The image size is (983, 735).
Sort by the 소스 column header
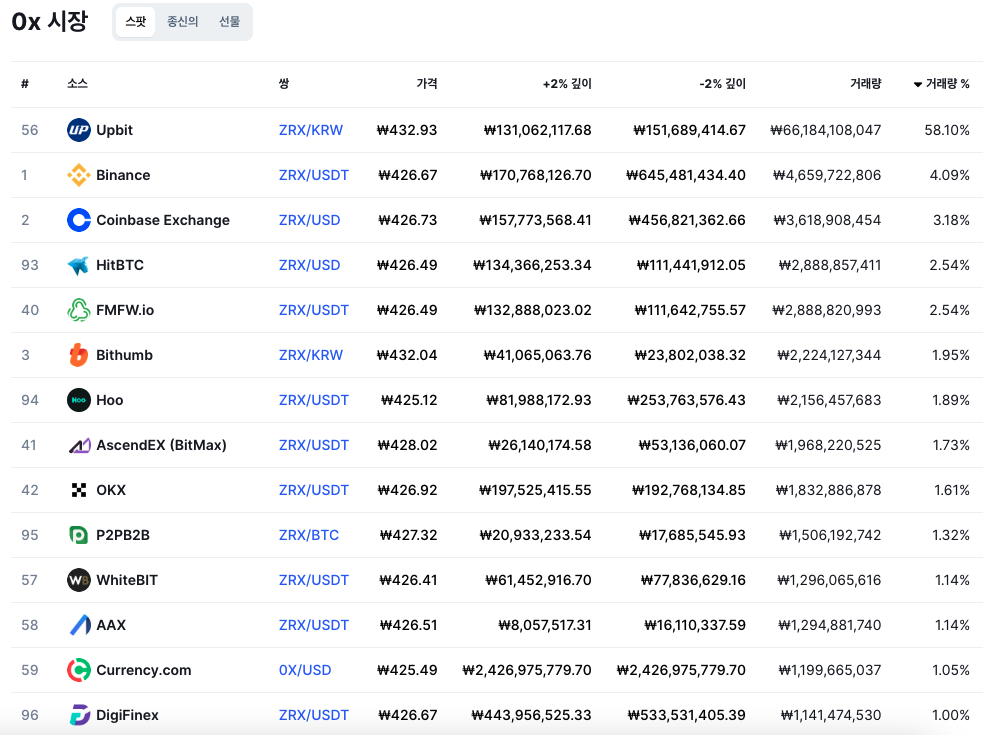(x=78, y=83)
